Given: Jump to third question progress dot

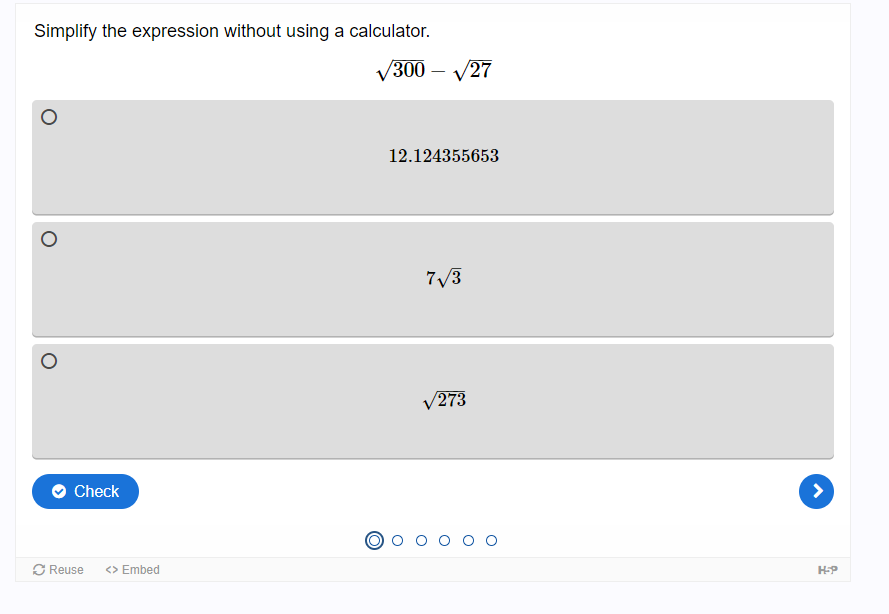Looking at the screenshot, I should pos(421,540).
